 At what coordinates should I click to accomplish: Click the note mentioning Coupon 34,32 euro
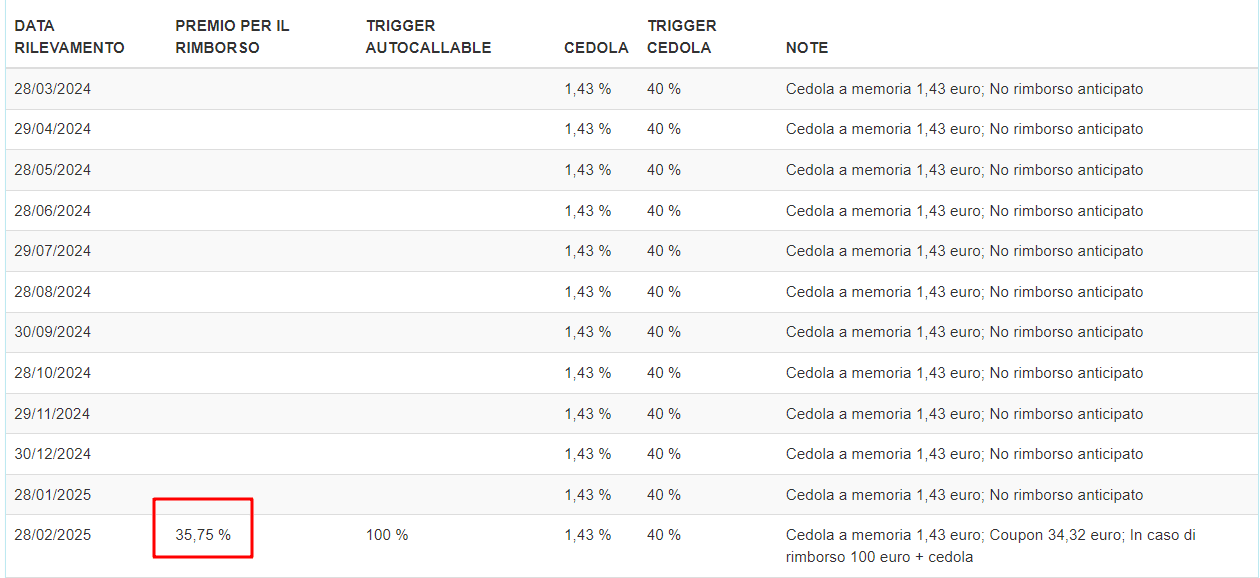[990, 545]
